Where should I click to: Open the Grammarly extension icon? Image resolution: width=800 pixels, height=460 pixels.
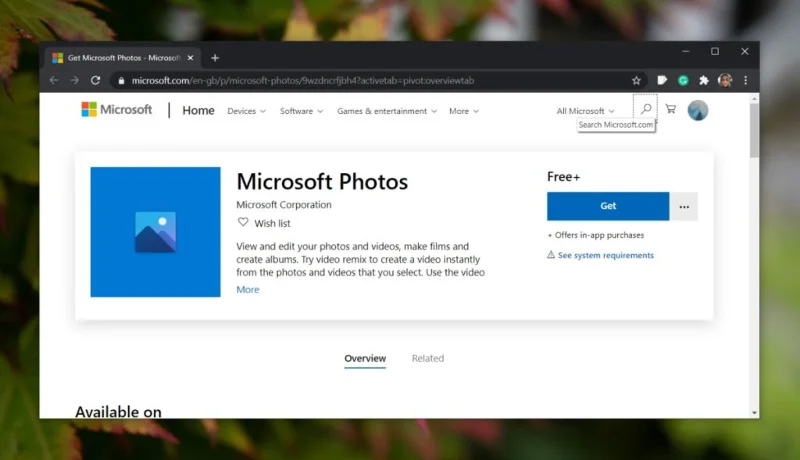[683, 80]
